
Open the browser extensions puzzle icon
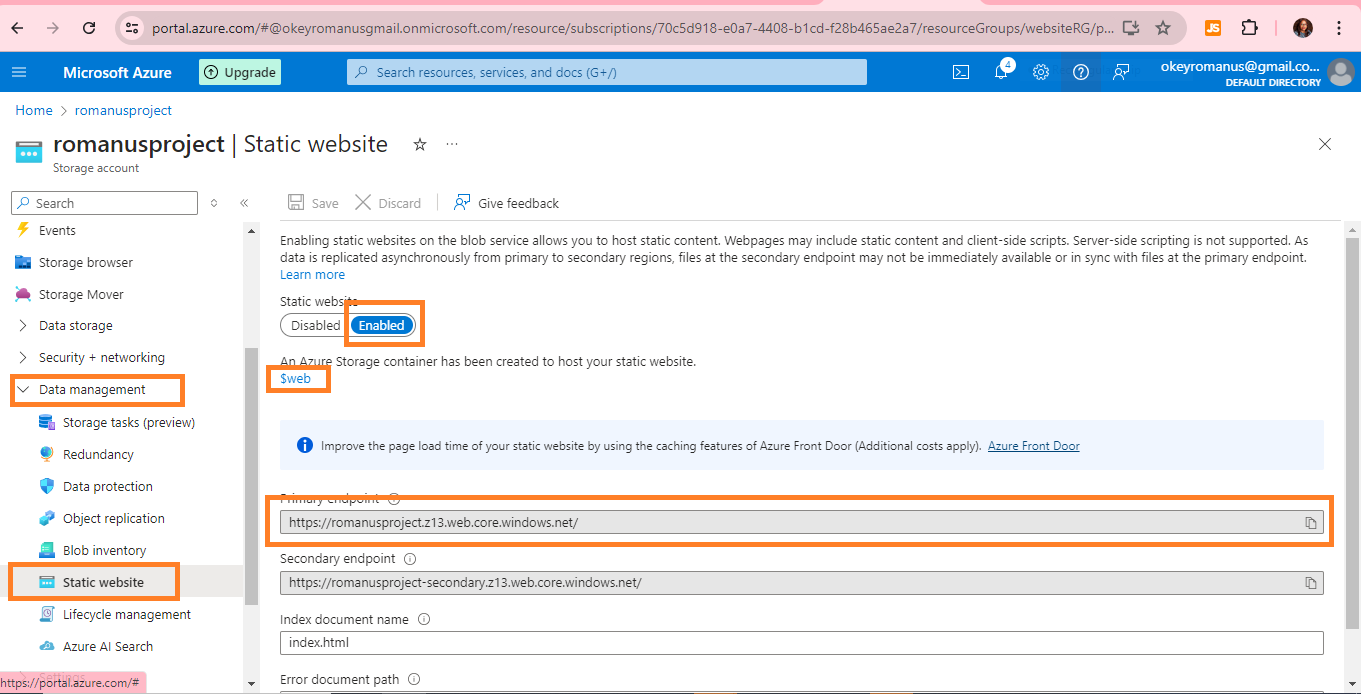[1249, 28]
